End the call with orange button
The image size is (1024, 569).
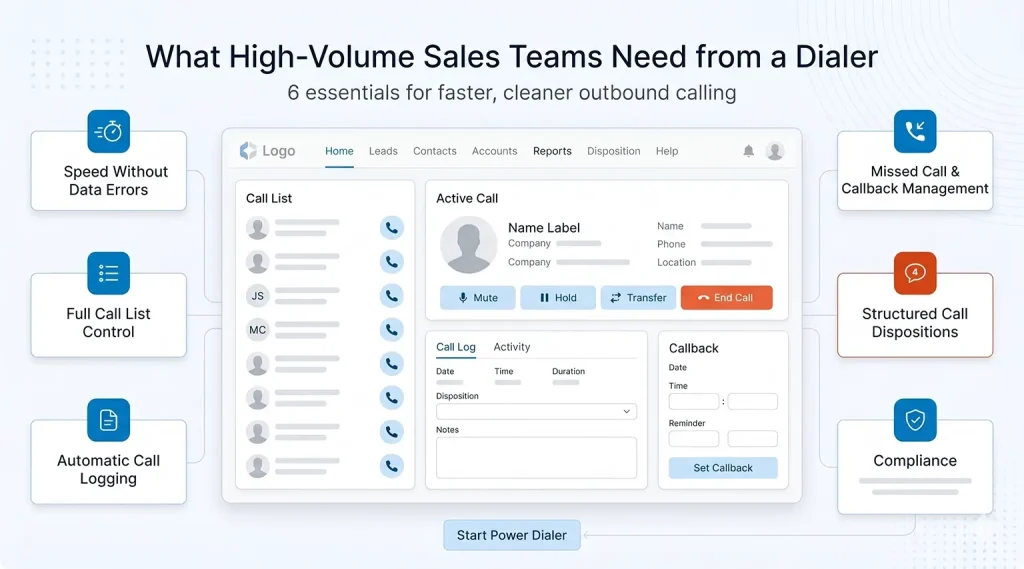click(x=726, y=297)
